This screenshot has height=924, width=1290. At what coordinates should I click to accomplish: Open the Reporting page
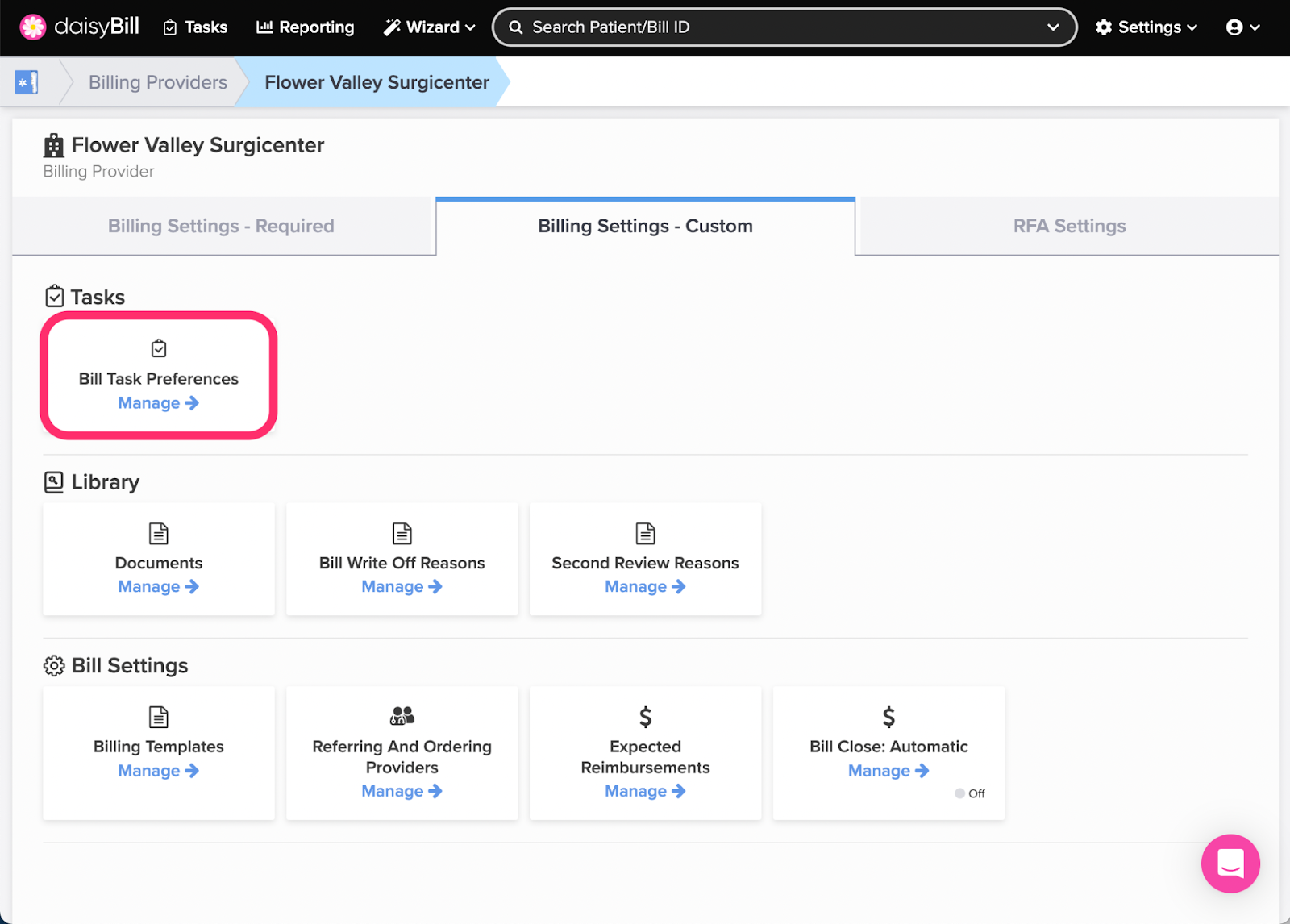(305, 27)
